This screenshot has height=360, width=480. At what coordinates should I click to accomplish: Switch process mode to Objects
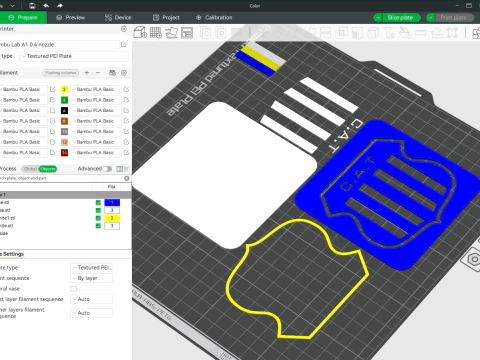coord(47,169)
